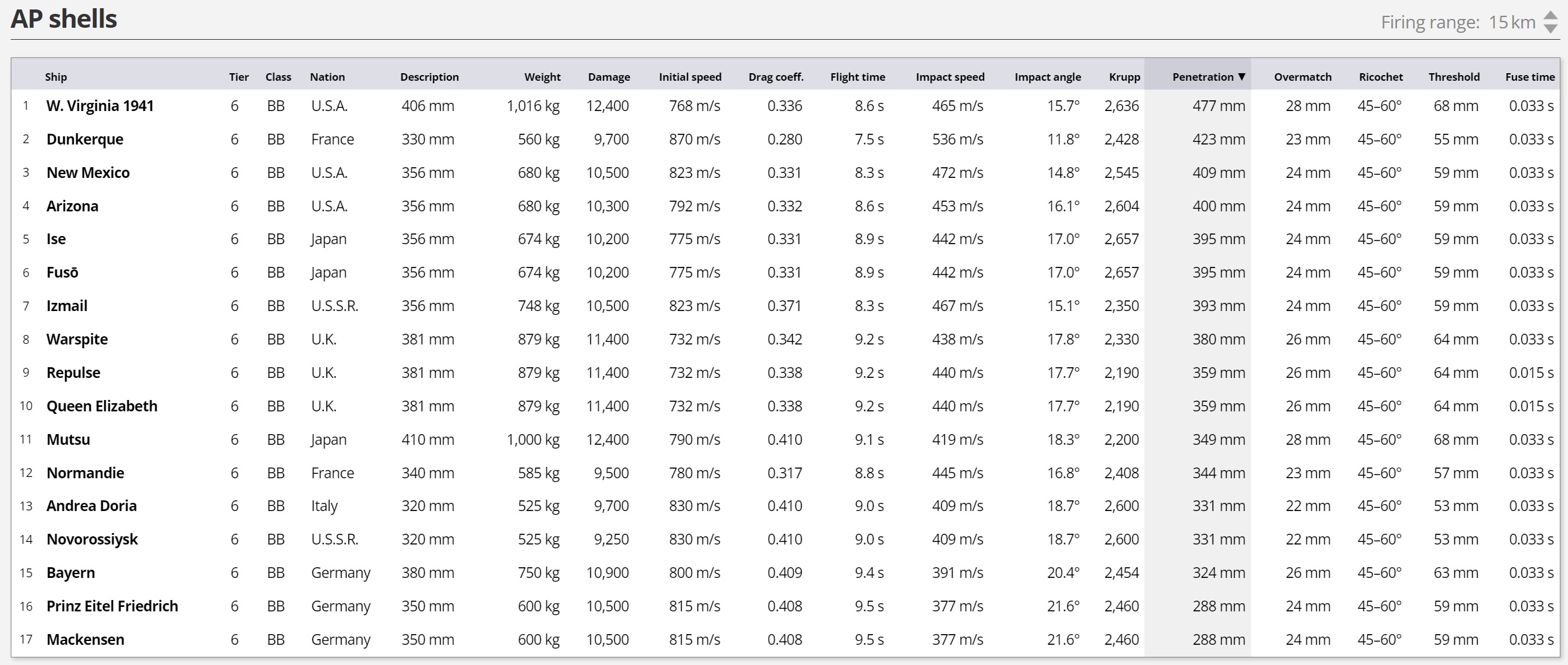
Task: Select the Bayern ship name
Action: pos(71,573)
